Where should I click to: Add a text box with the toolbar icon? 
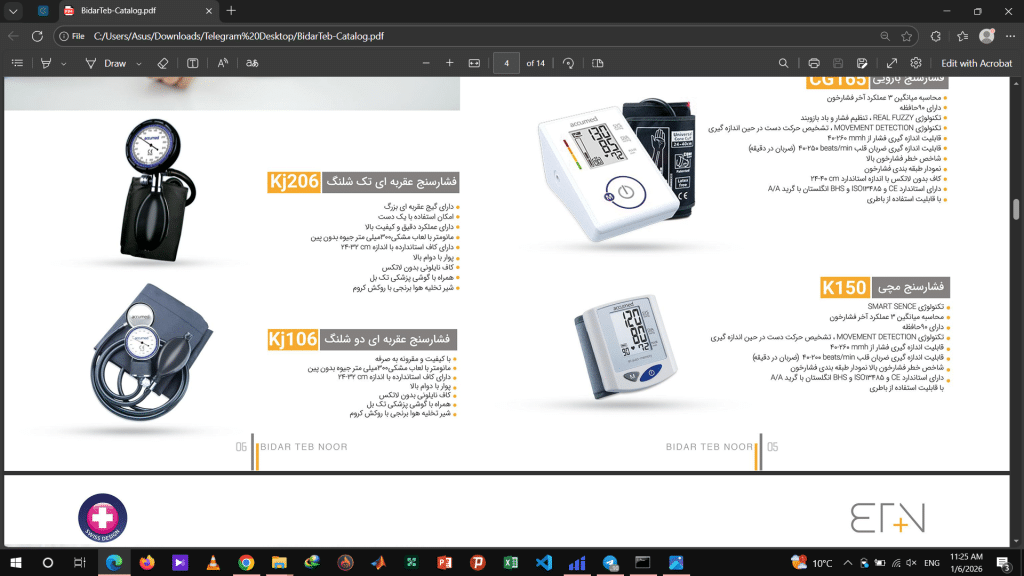[x=193, y=63]
